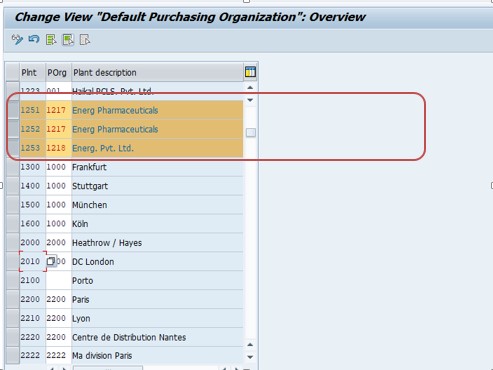Select the row selector for plant 1300 Frankfurt
The height and width of the screenshot is (370, 493).
[x=13, y=167]
